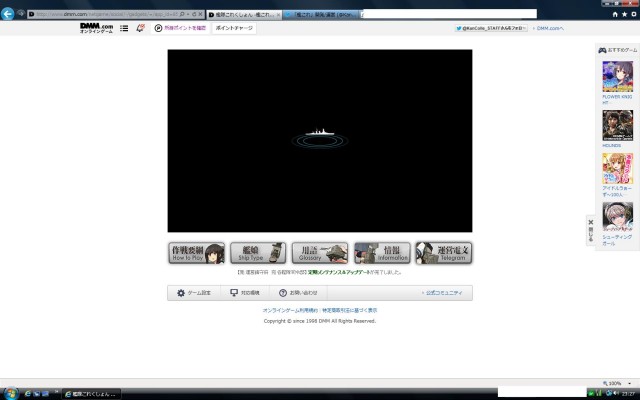Open the browser zoom 100% control
Viewport: 640px width, 400px height.
[x=617, y=383]
